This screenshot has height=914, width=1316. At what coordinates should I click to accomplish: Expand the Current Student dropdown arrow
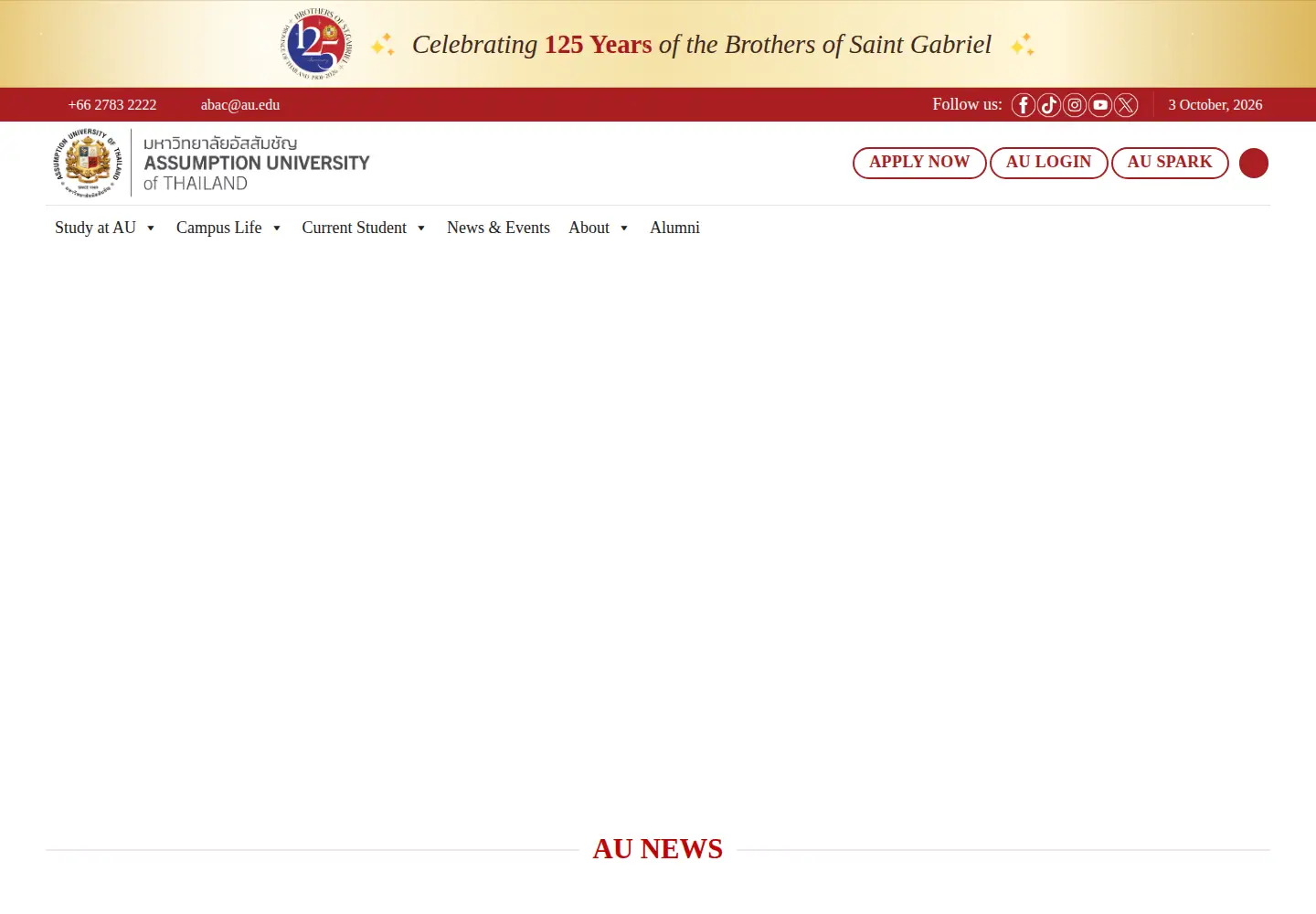pos(421,228)
